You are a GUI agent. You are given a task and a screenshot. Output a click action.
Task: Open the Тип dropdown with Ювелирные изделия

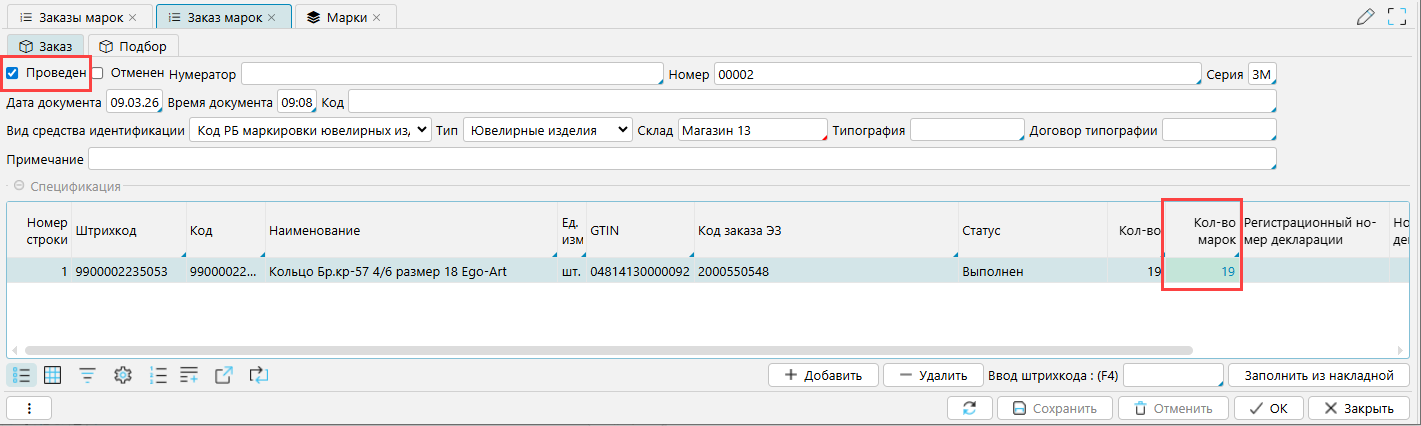pos(548,130)
